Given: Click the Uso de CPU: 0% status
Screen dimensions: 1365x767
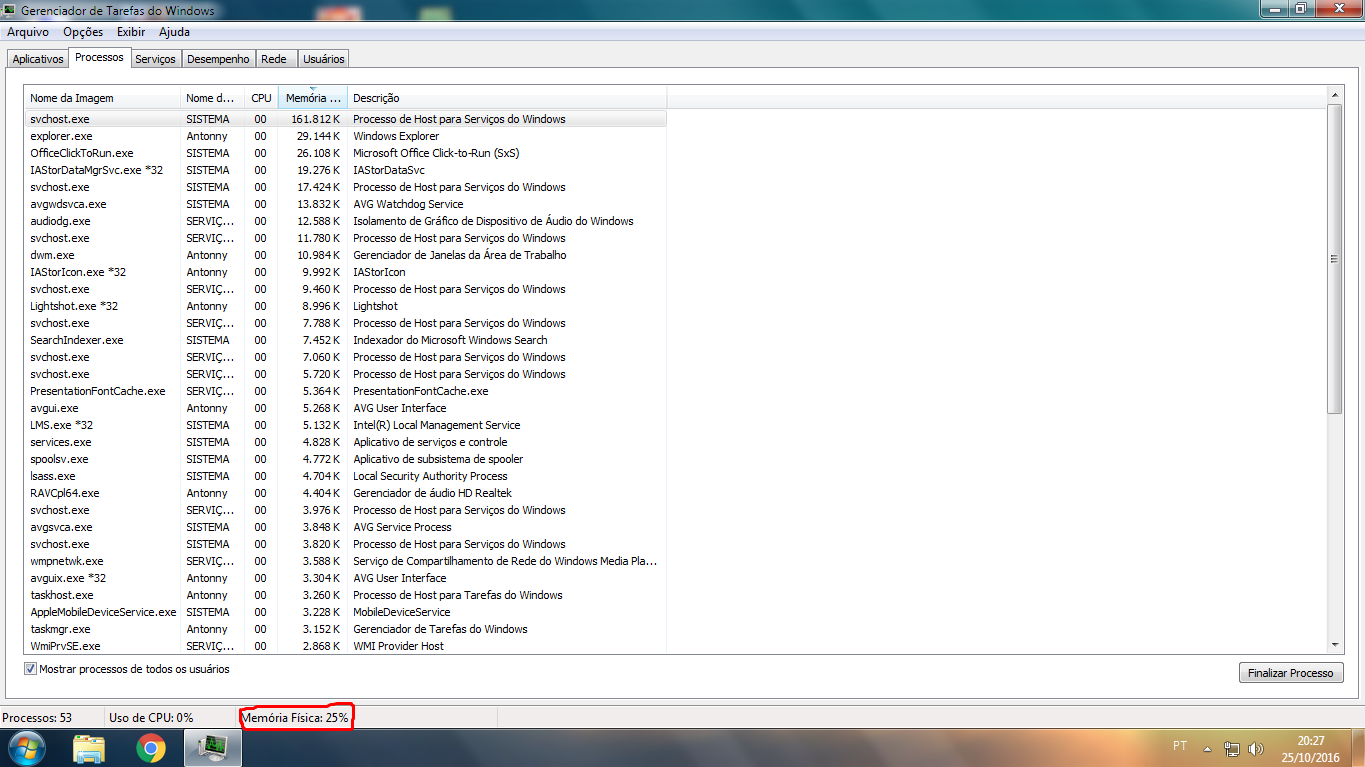Looking at the screenshot, I should pos(151,718).
